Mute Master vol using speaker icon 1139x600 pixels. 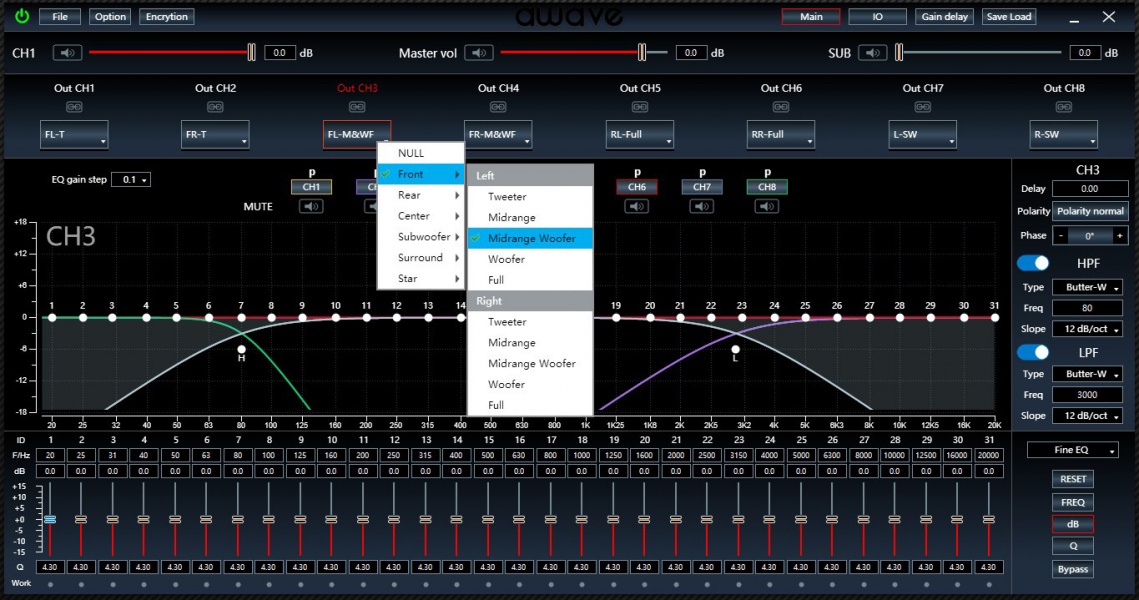coord(479,53)
